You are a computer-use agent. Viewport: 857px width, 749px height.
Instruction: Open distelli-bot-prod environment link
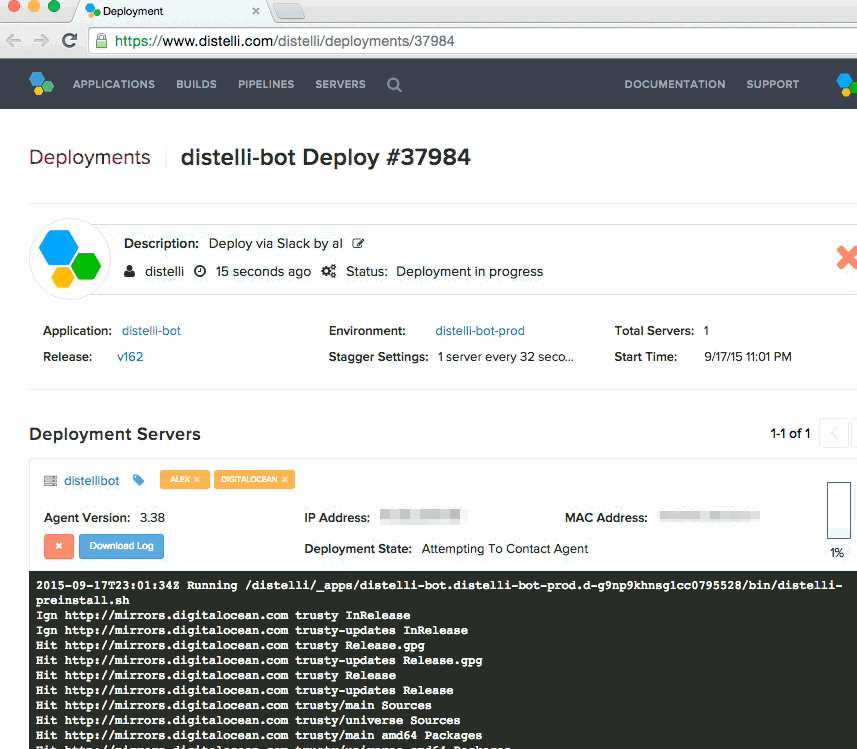pyautogui.click(x=480, y=331)
